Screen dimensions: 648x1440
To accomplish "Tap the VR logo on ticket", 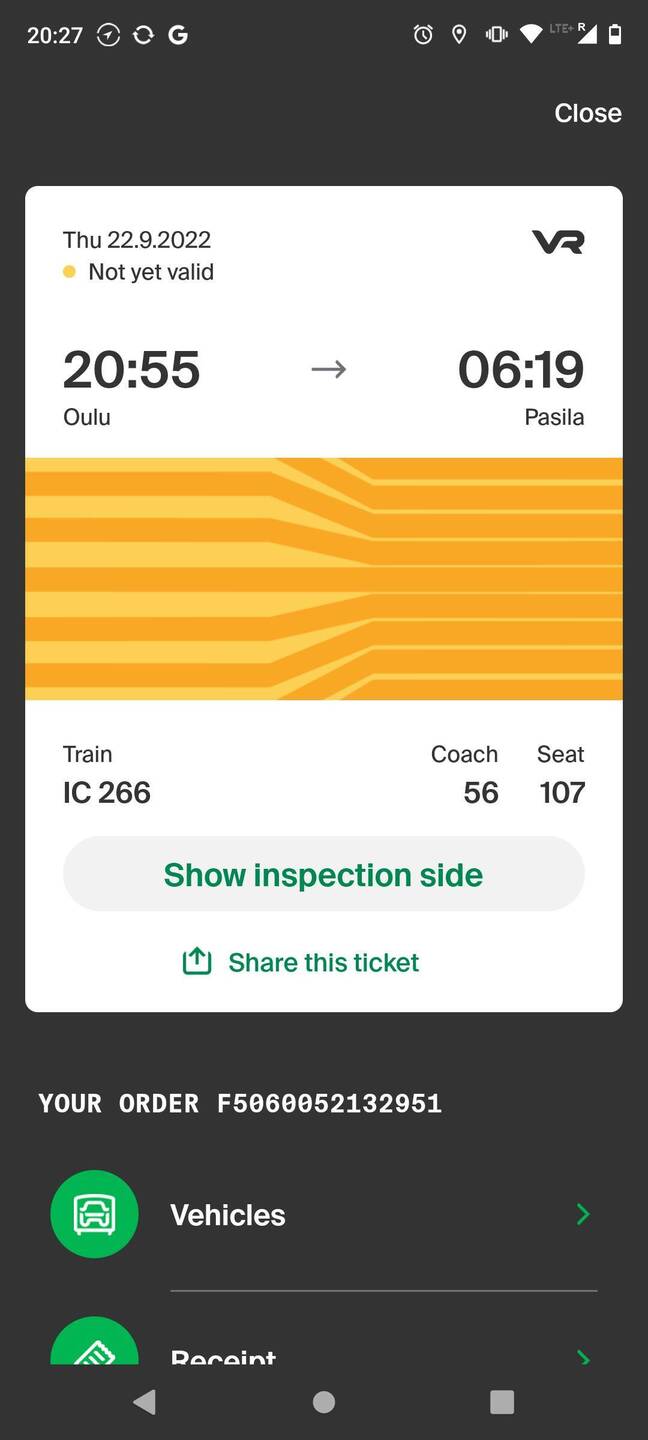I will [x=557, y=241].
